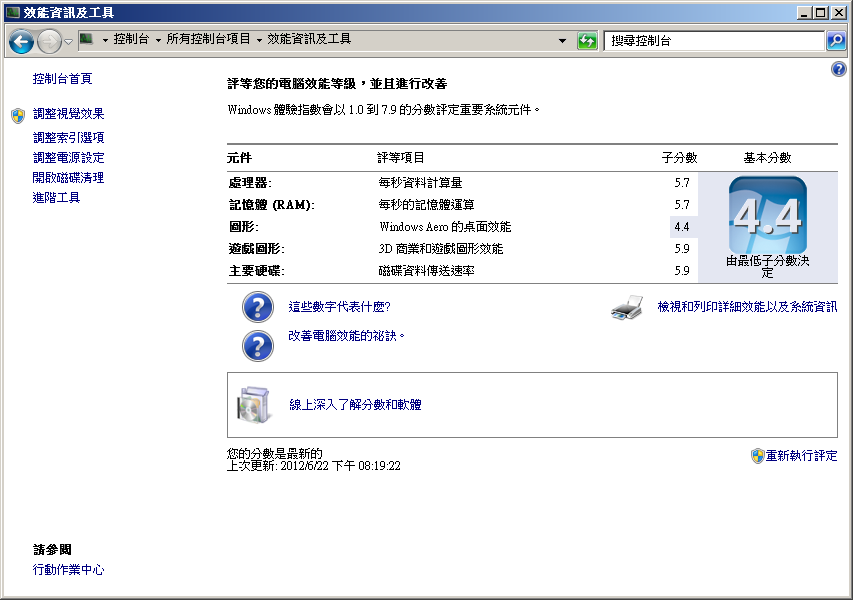Screen dimensions: 853x600
Task: Open 檢視和列印詳細效能以及系統資訊 link
Action: pos(747,307)
